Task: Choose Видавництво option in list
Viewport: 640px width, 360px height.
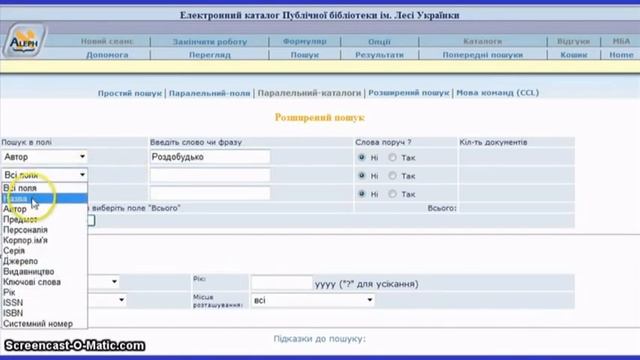Action: coord(44,271)
